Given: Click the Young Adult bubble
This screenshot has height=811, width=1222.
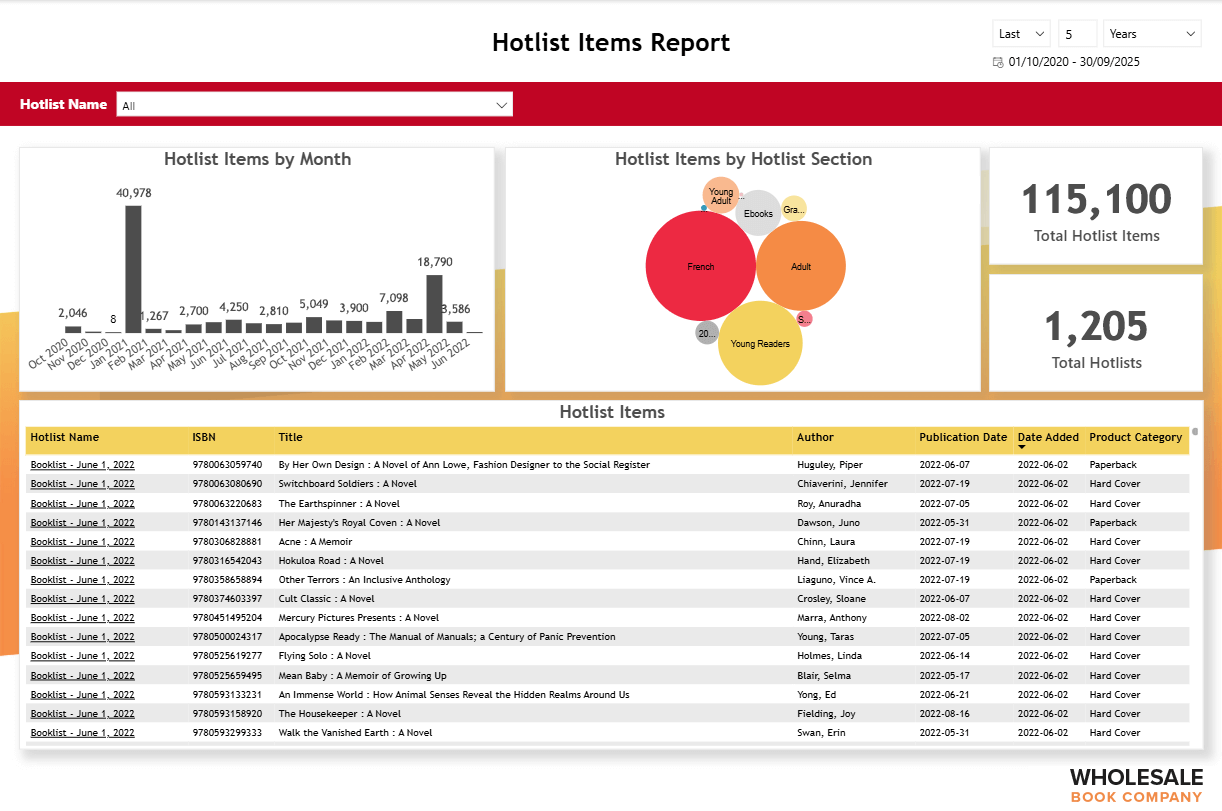Looking at the screenshot, I should (x=720, y=195).
